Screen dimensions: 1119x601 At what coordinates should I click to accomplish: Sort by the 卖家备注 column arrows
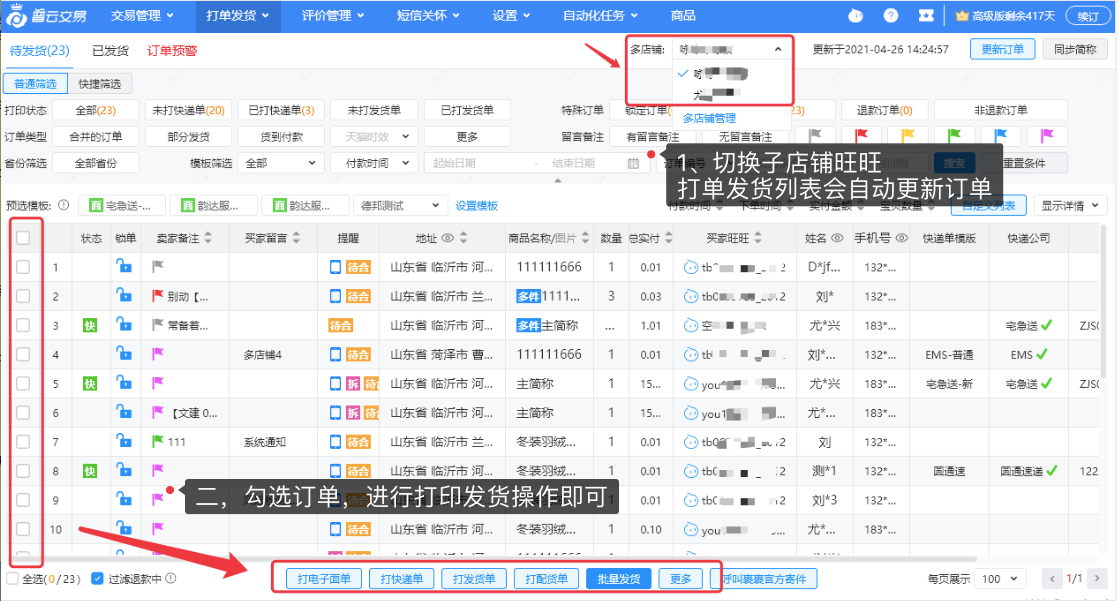click(208, 238)
